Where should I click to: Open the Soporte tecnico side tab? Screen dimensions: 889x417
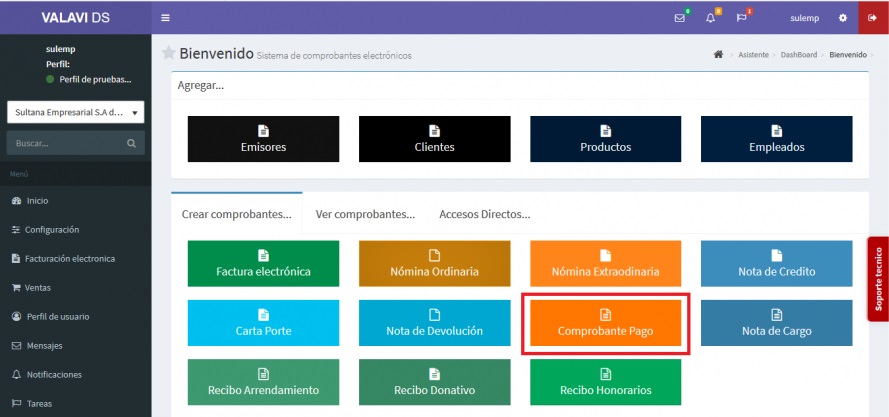click(x=878, y=279)
